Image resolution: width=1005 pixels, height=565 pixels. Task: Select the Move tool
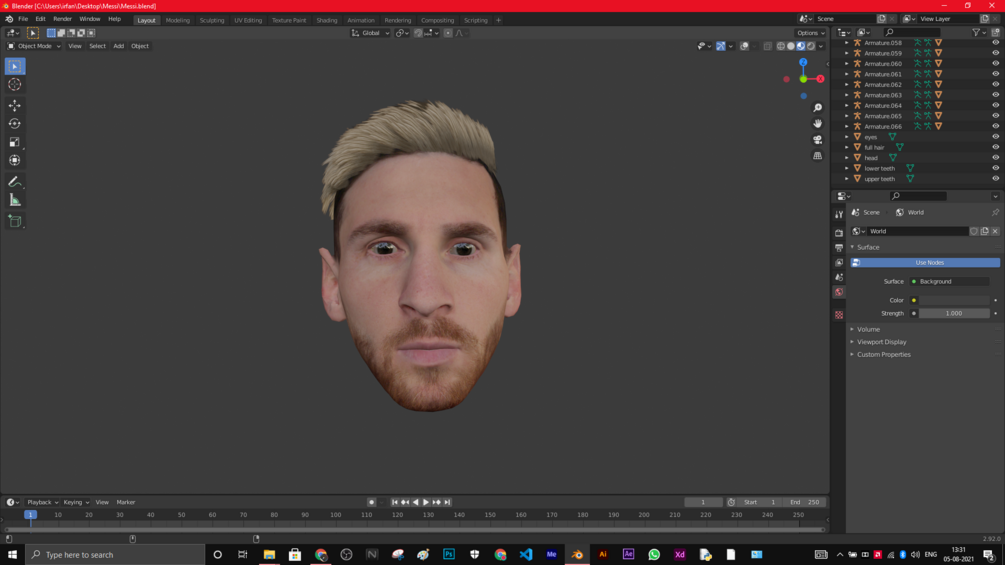15,105
